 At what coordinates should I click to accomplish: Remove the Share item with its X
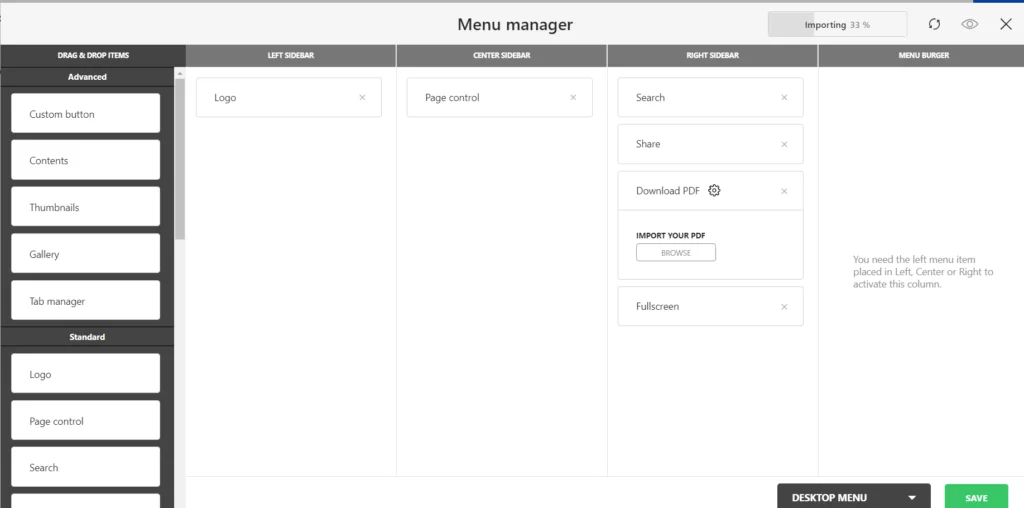[x=784, y=144]
